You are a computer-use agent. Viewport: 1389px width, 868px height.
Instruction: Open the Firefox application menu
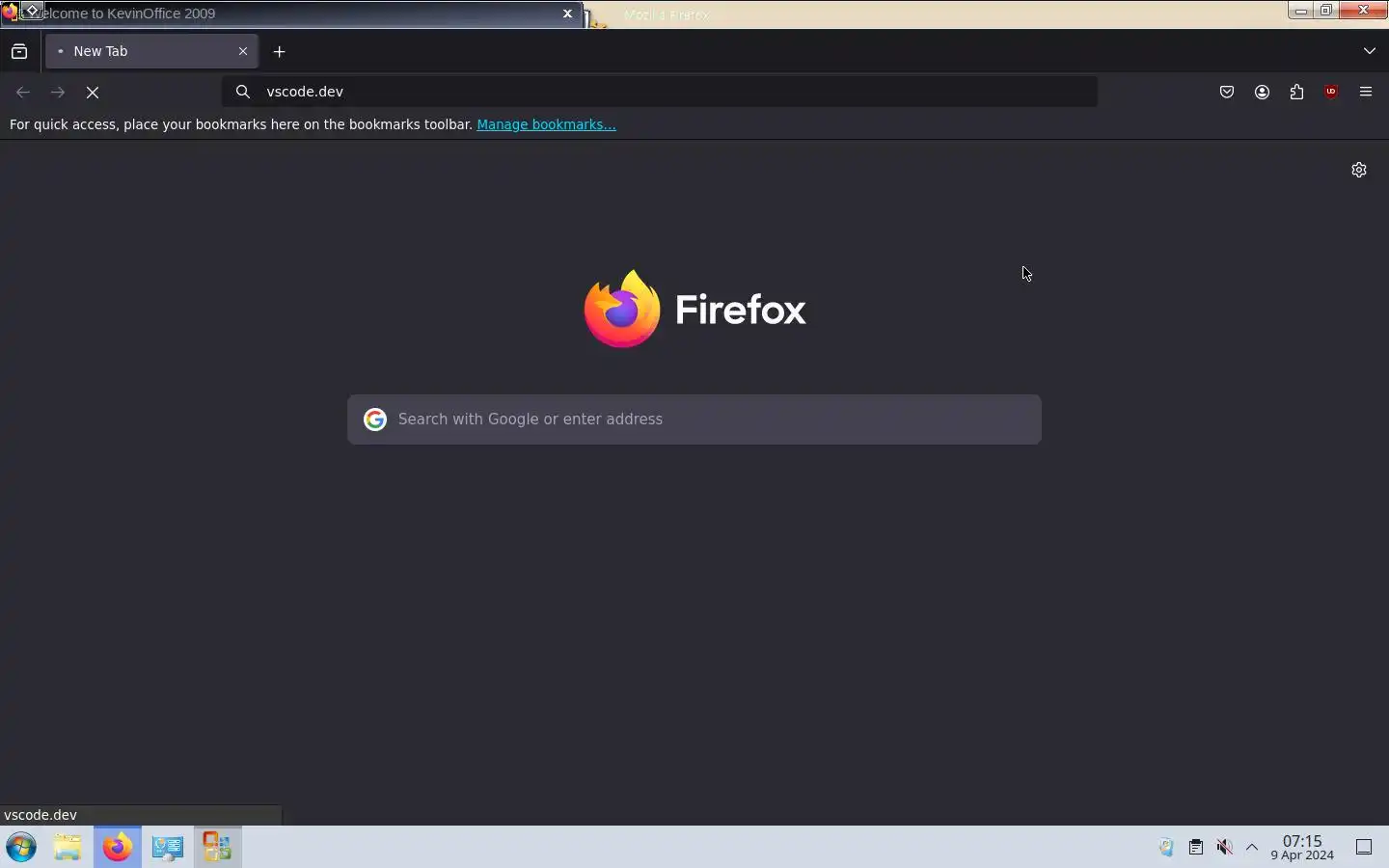pos(1367,93)
